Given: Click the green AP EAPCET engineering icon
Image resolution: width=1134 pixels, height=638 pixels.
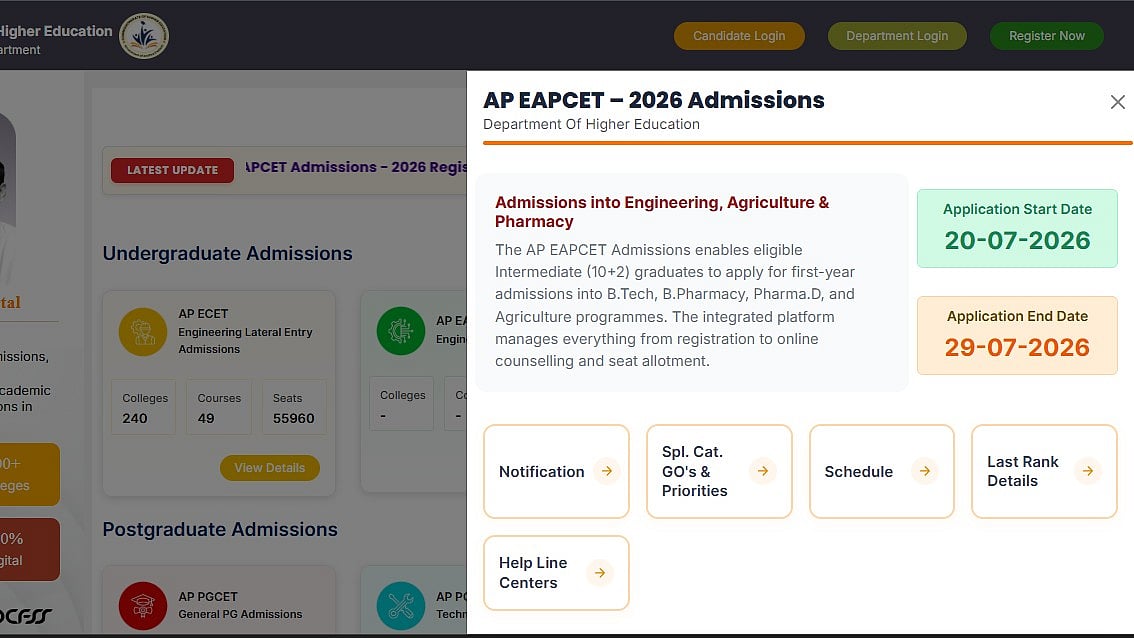Looking at the screenshot, I should [401, 331].
